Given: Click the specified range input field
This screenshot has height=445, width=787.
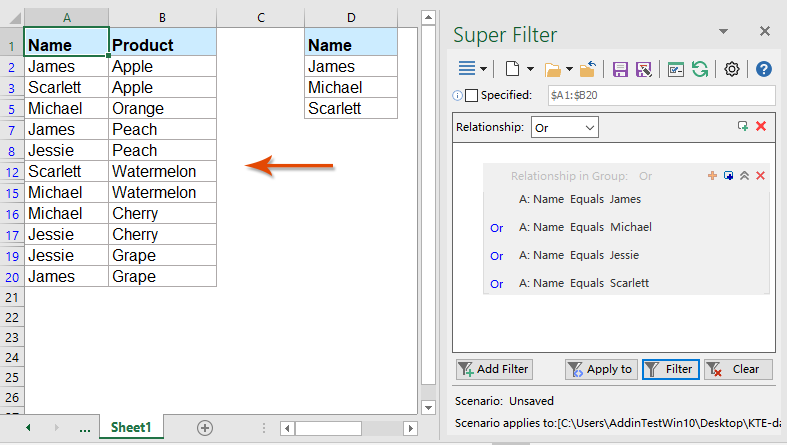Looking at the screenshot, I should (x=660, y=96).
